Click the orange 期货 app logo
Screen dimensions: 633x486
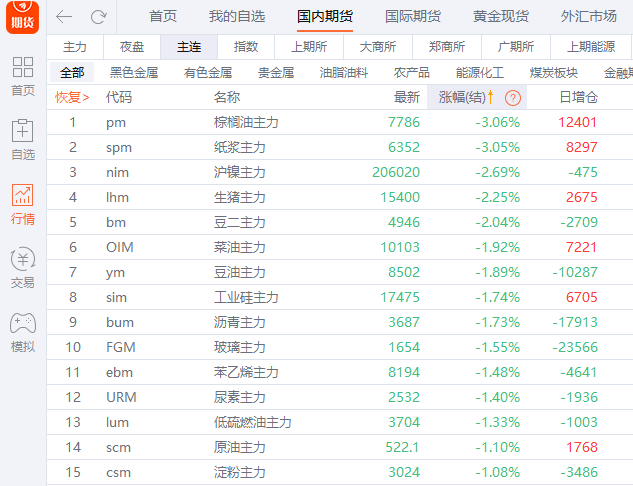[22, 18]
